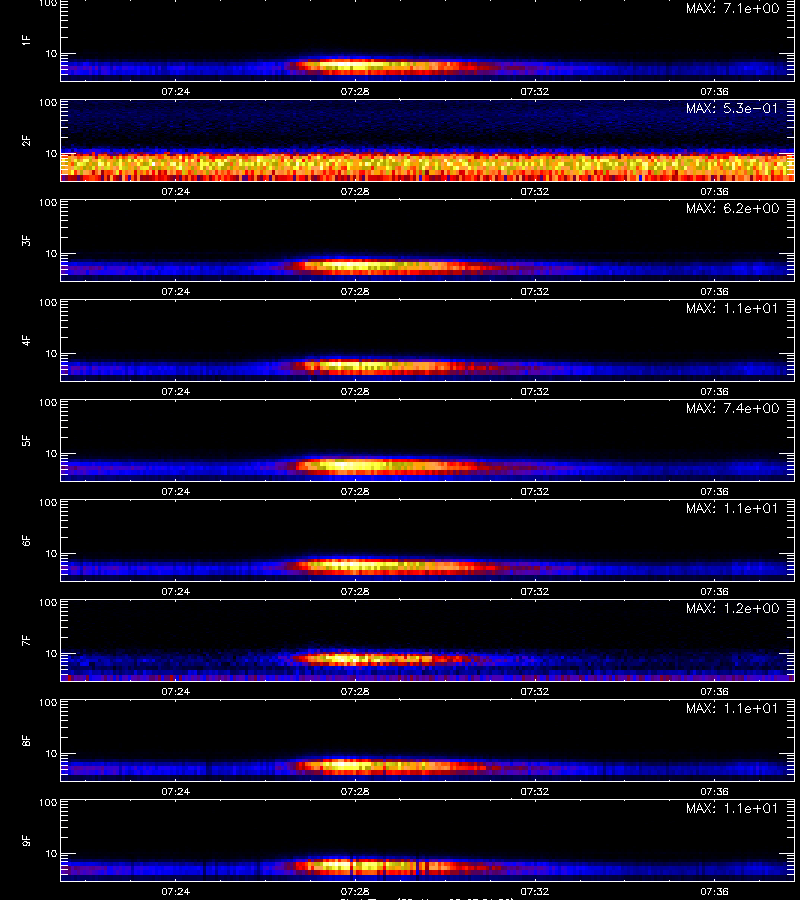The image size is (800, 900).
Task: Click the 07:32 tick label under panel 6F
Action: (534, 591)
